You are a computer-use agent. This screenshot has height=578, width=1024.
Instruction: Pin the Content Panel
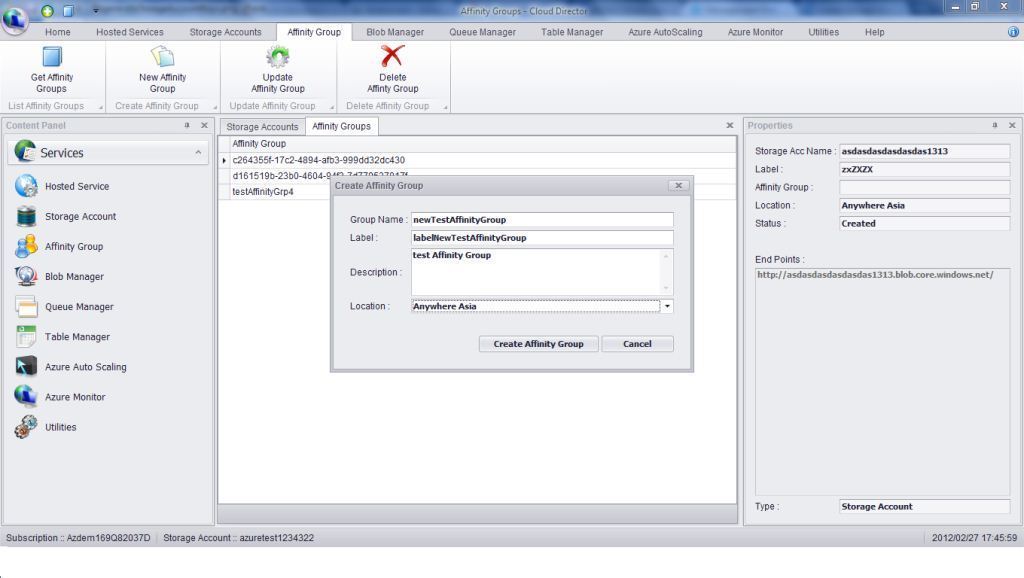[x=187, y=125]
